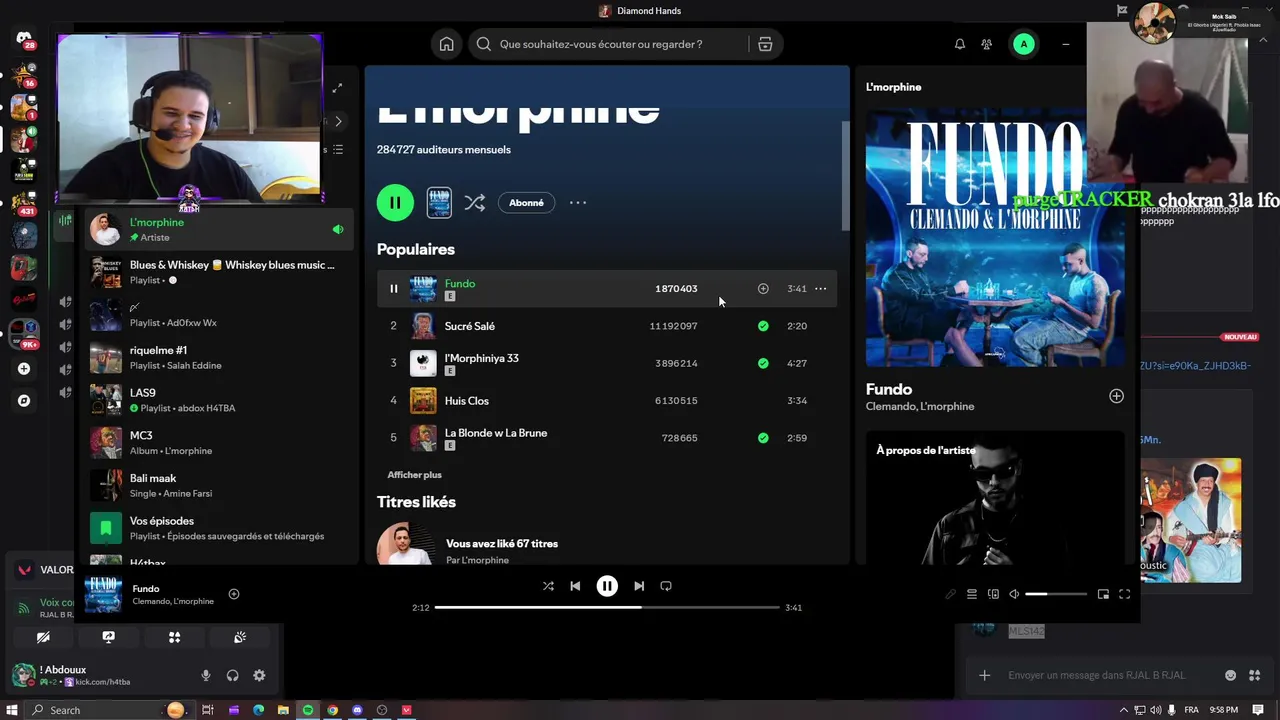Open LAS9 playlist in library
The image size is (1280, 720).
coord(219,400)
